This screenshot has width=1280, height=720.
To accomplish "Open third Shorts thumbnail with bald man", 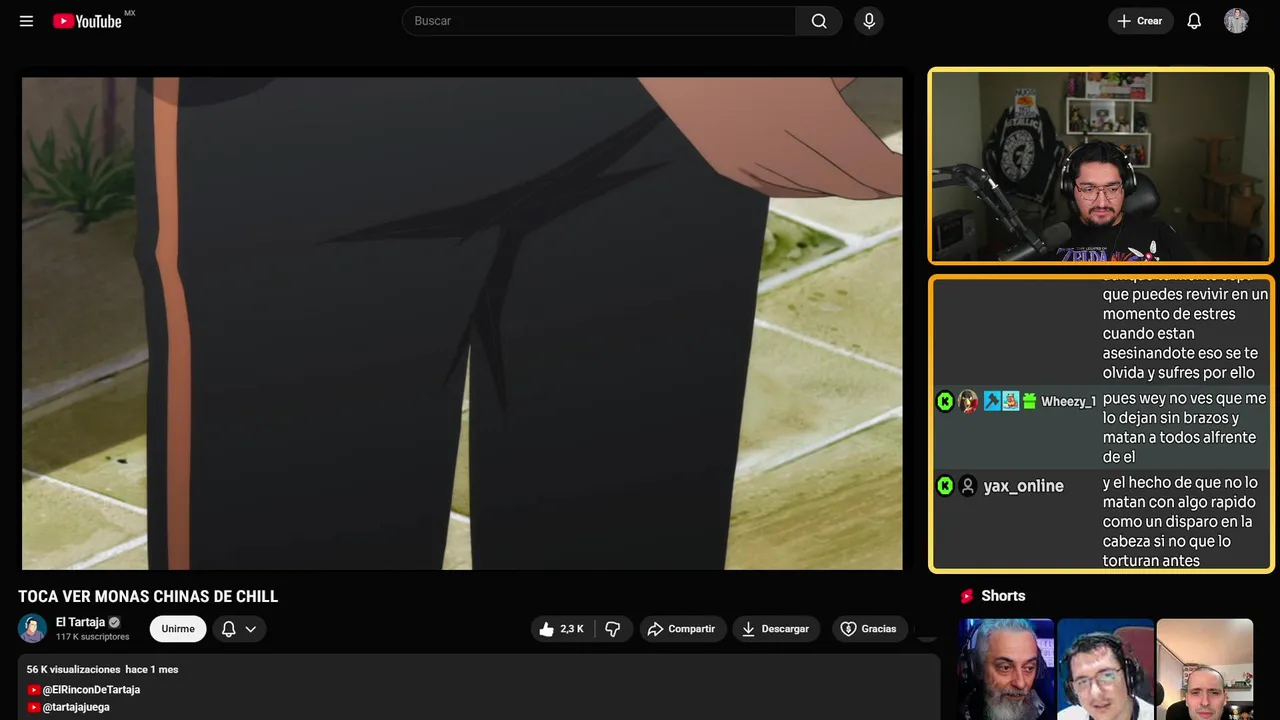I will 1204,669.
